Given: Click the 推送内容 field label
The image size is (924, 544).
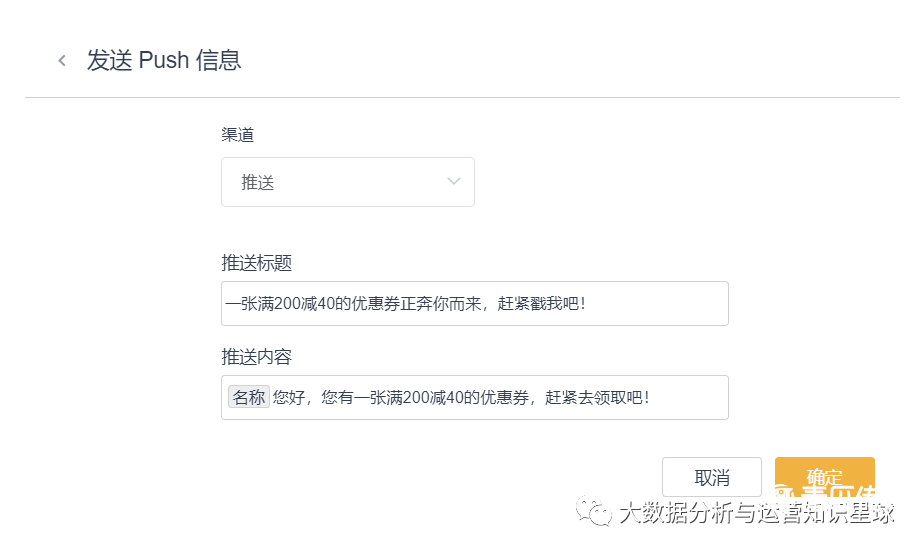Looking at the screenshot, I should tap(256, 357).
